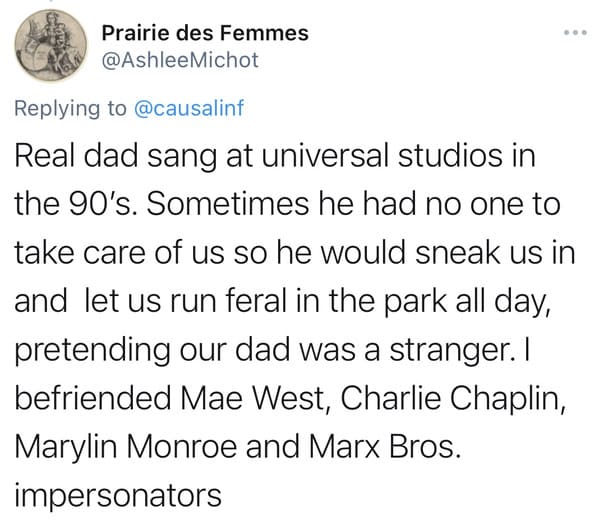Screen dimensions: 599x521
Task: Open the Prairie des Femmes display name
Action: (x=205, y=33)
